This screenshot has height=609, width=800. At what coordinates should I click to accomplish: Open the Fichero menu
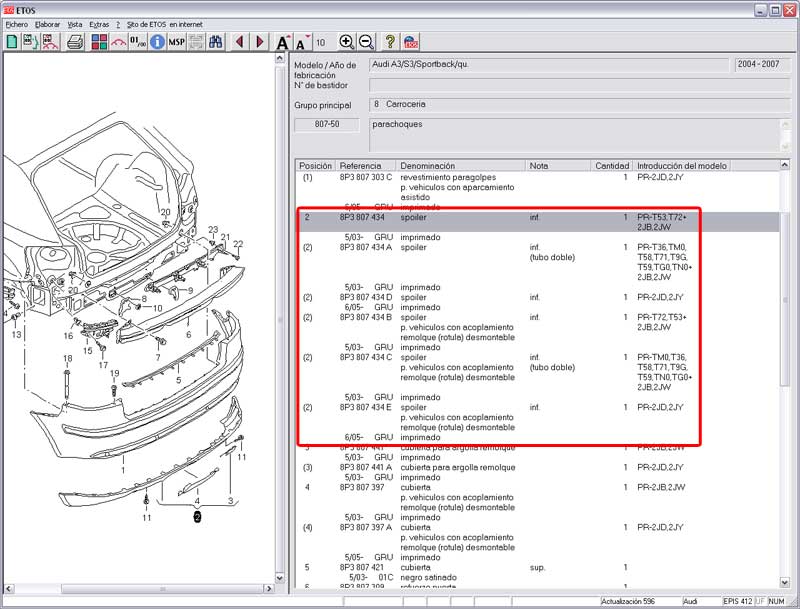coord(17,24)
